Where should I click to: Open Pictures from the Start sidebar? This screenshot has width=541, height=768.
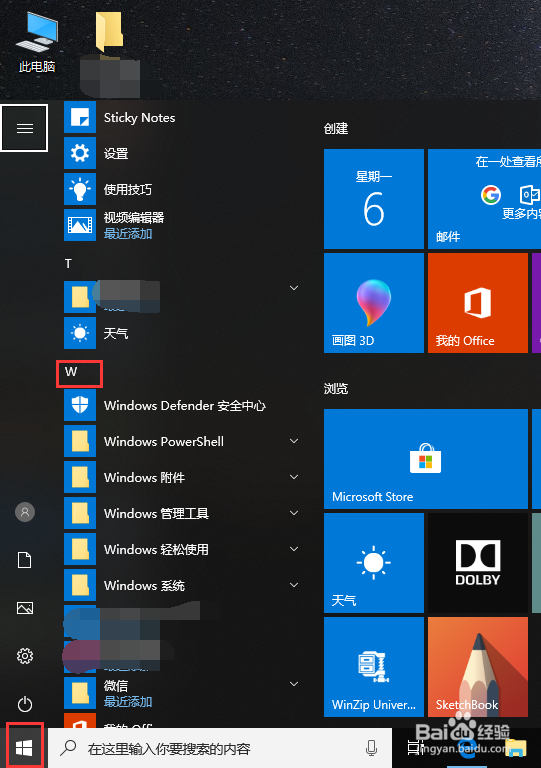coord(24,608)
